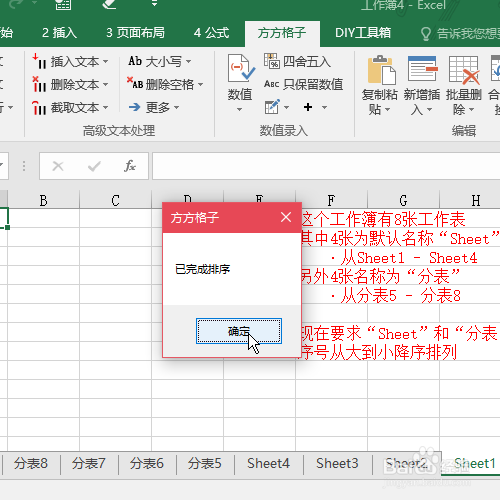Expand the 更多 text options
500x500 pixels.
pyautogui.click(x=176, y=107)
